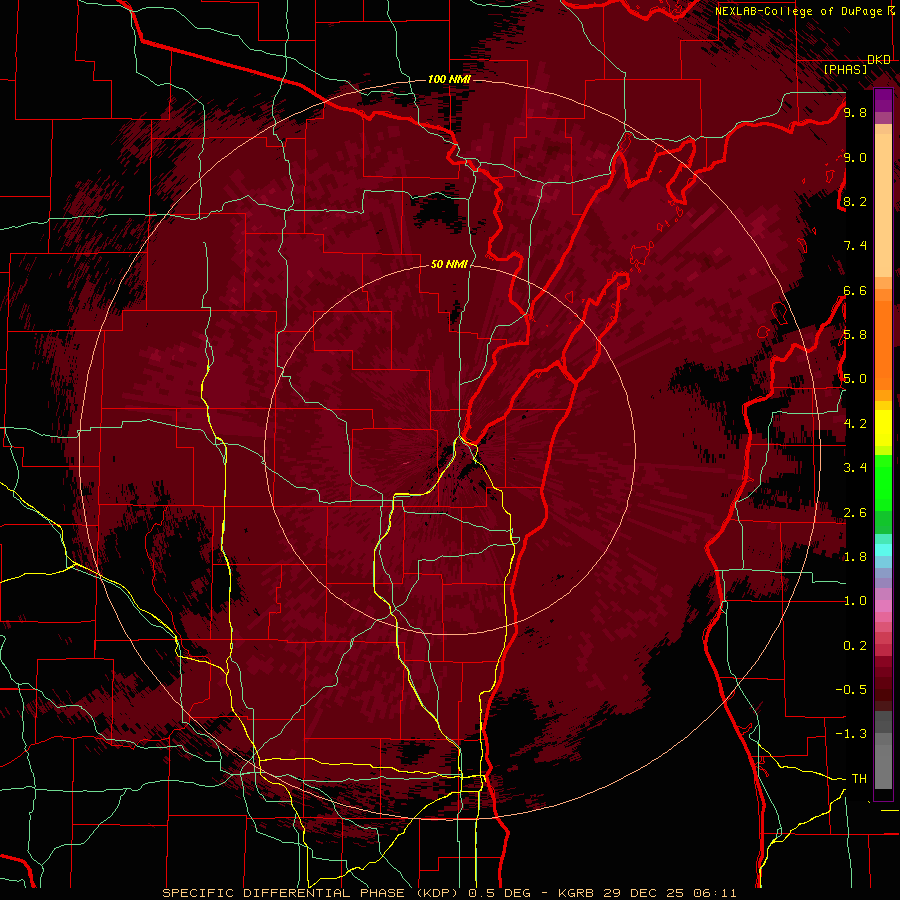Click the 7.4 value on color scale
The width and height of the screenshot is (900, 900).
855,246
